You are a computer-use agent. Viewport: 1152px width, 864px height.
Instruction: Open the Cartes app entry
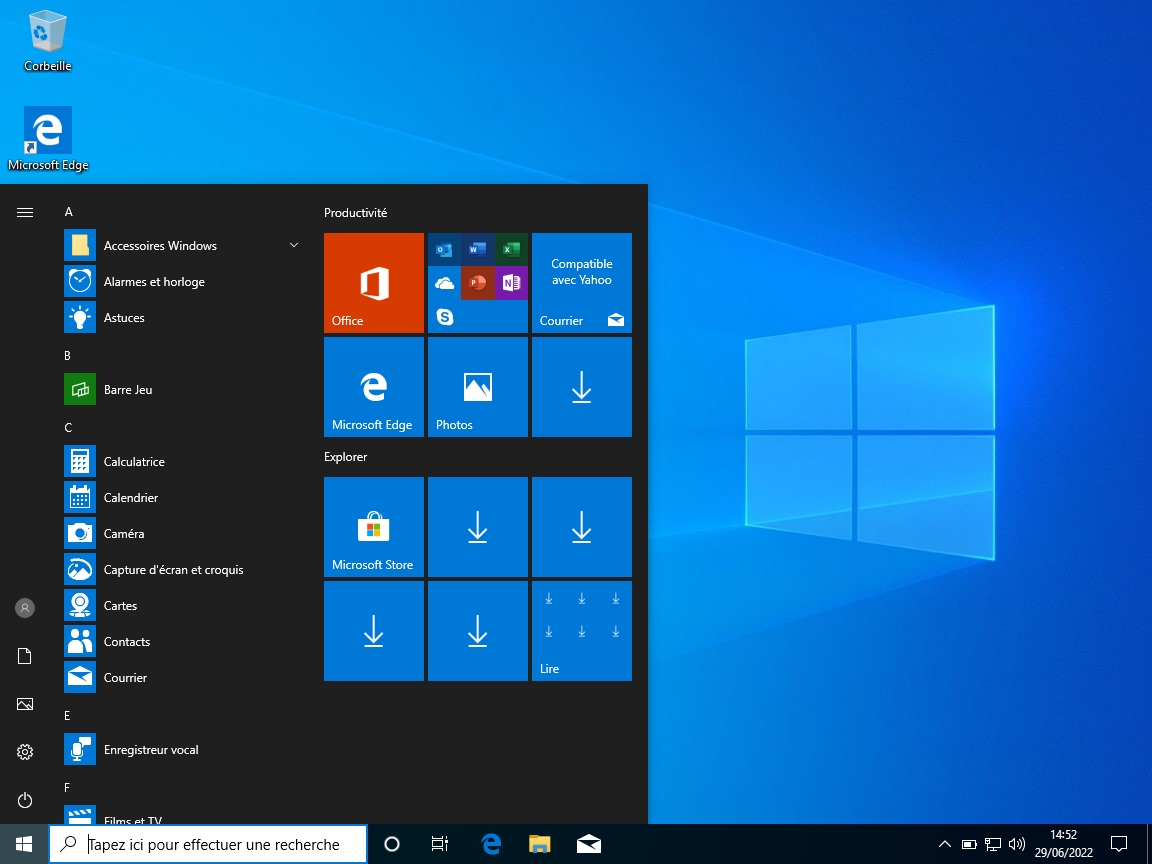point(120,606)
